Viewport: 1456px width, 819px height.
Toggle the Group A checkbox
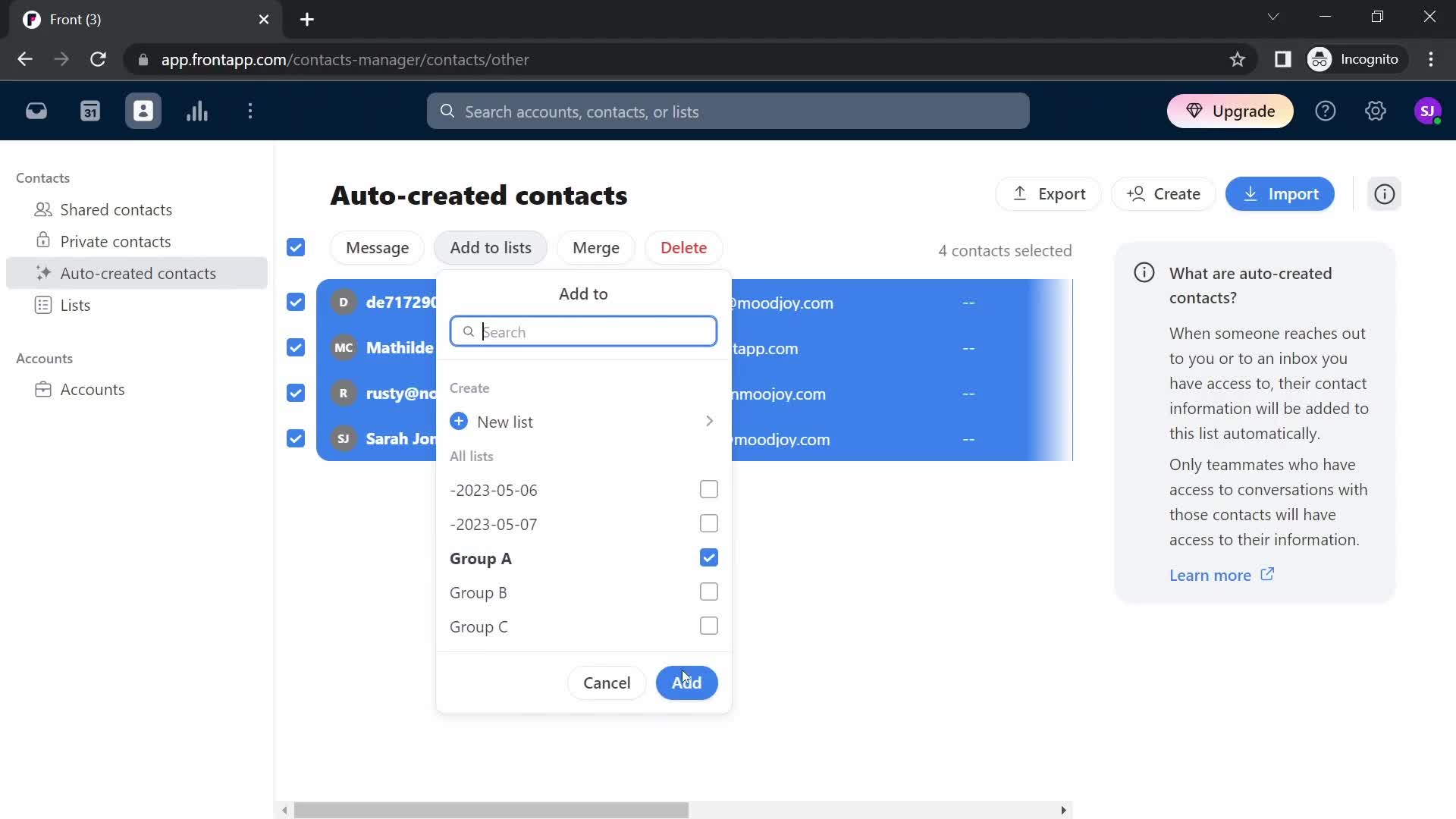709,557
